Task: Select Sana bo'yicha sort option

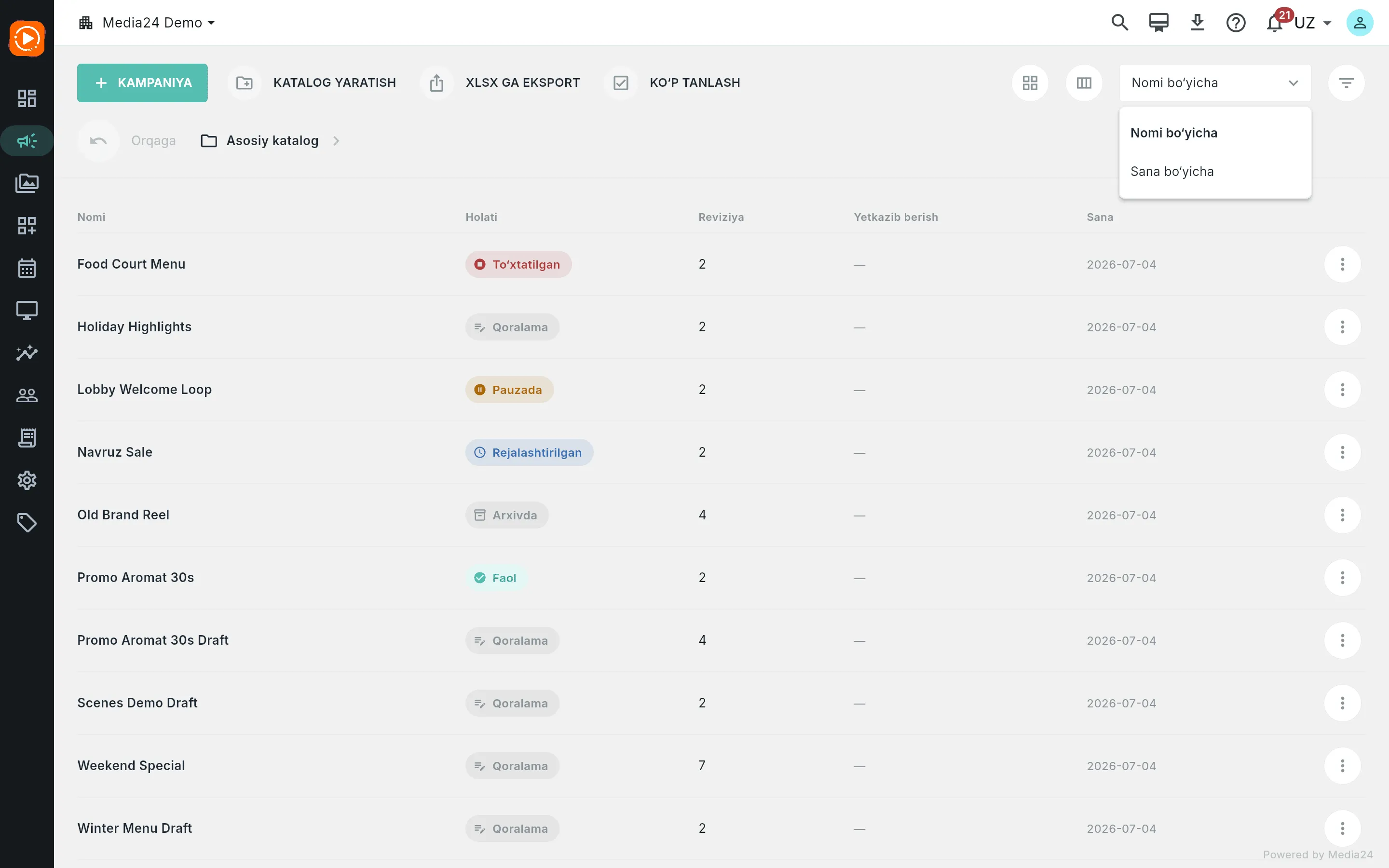Action: (x=1214, y=171)
